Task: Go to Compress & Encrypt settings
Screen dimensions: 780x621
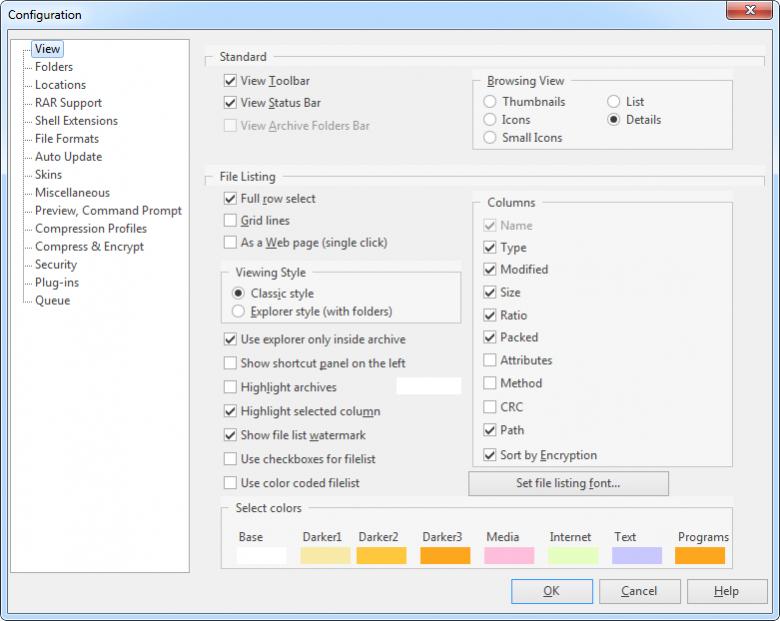Action: 89,246
